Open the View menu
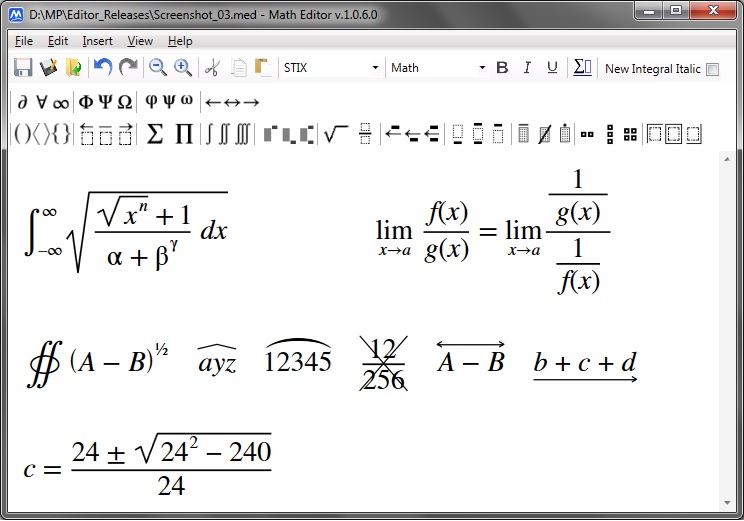The image size is (744, 521). tap(140, 41)
